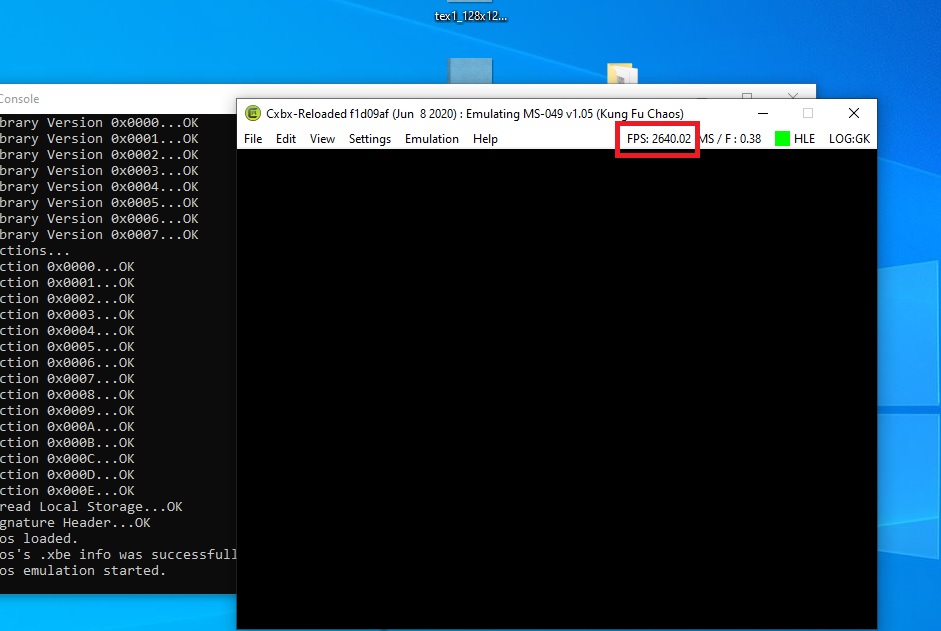Click console line 'Version 0x0007...OK'

(122, 235)
